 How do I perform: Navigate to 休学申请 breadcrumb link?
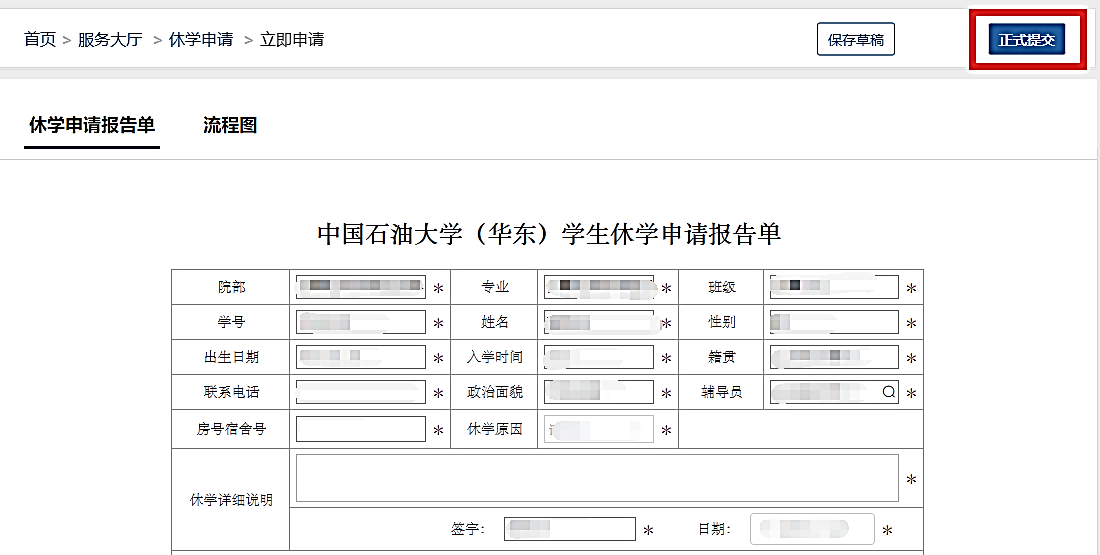201,40
